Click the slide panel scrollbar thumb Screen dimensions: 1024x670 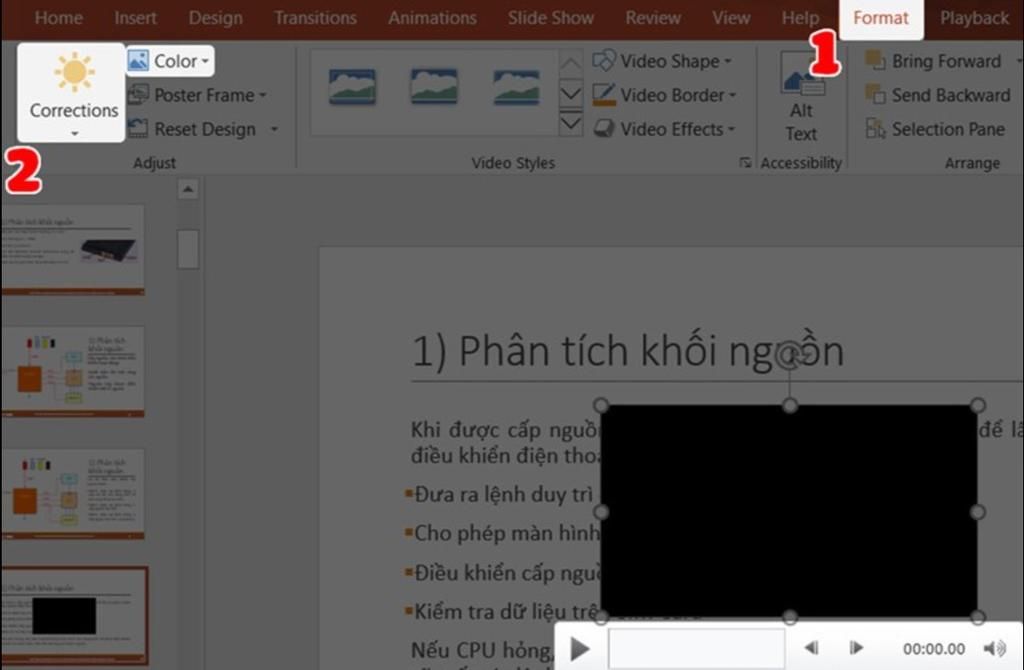click(x=188, y=249)
